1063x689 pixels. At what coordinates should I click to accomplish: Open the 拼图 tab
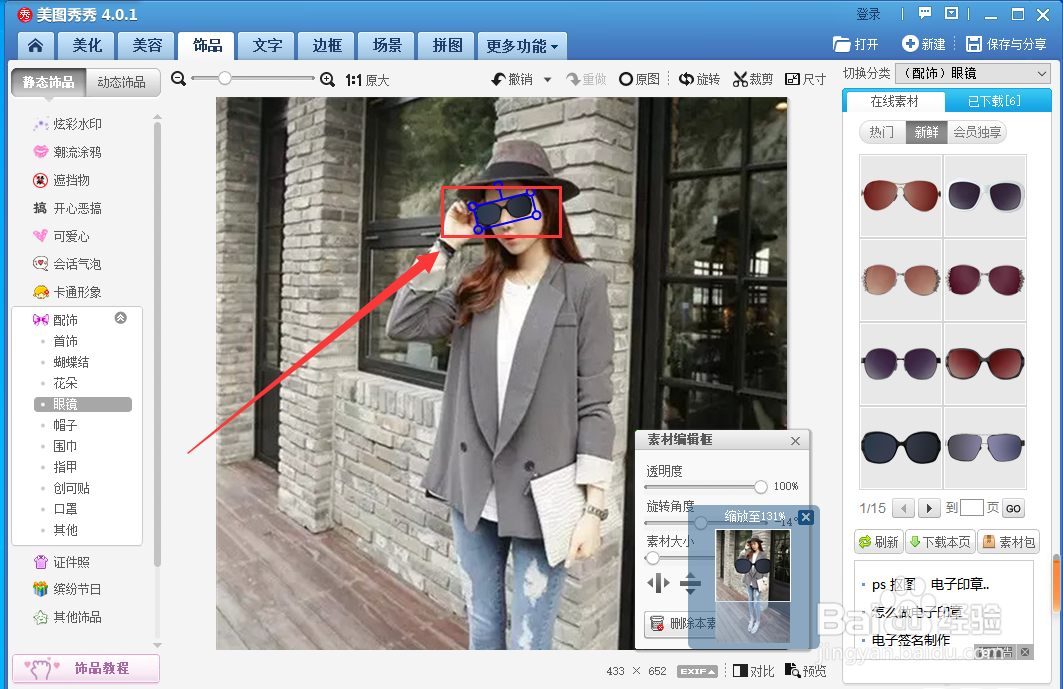coord(447,45)
